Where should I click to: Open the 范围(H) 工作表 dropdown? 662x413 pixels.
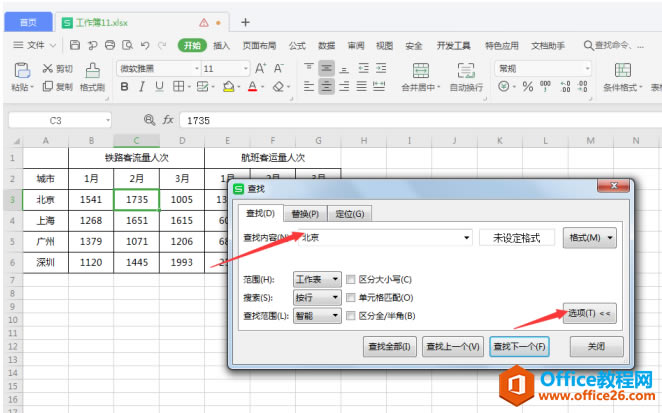coord(317,279)
